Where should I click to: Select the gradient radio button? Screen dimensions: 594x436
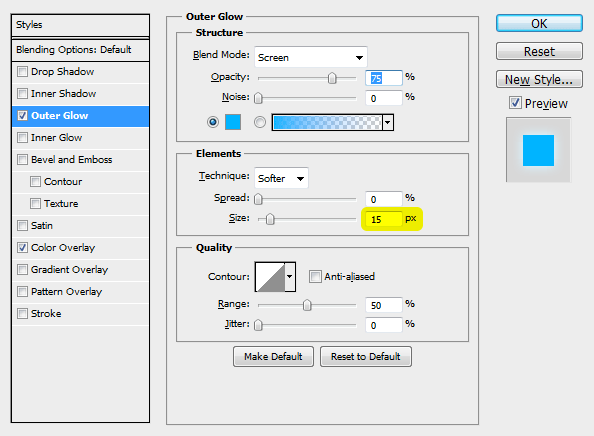pyautogui.click(x=260, y=122)
